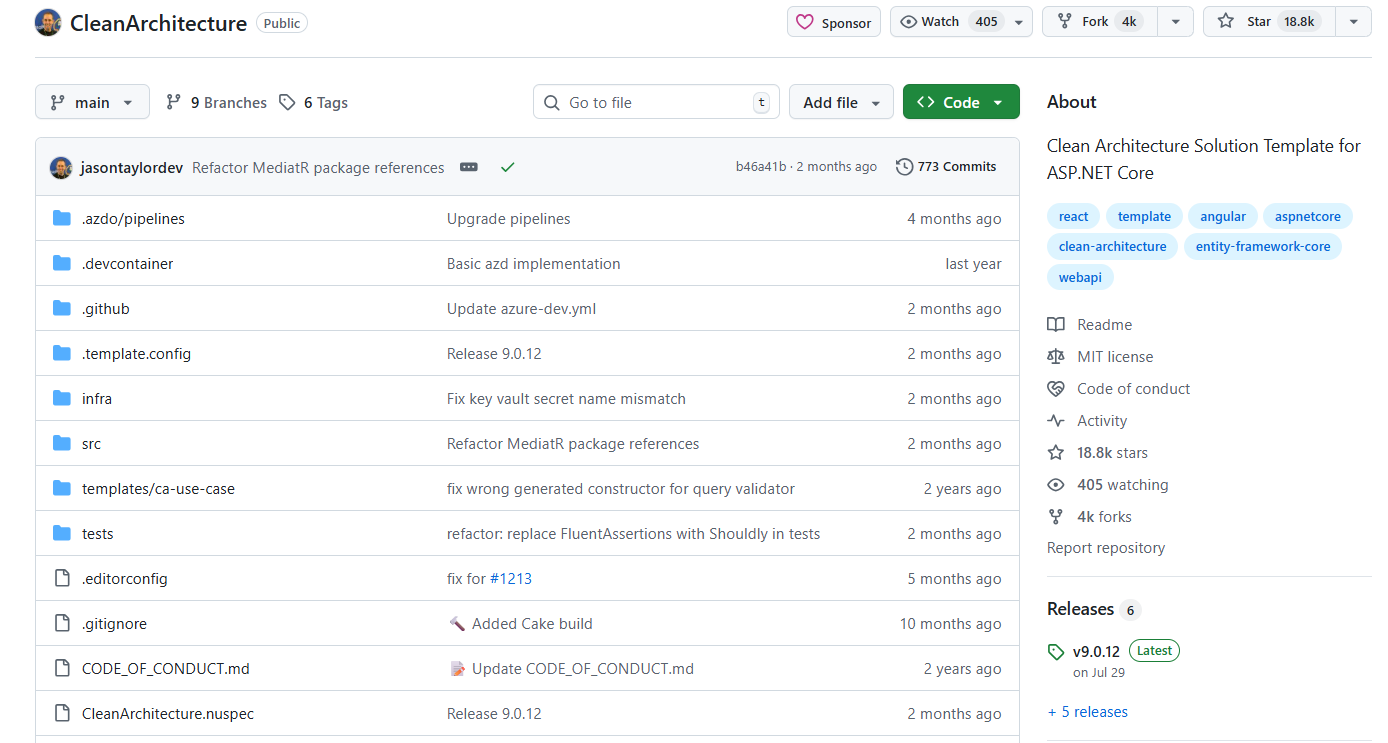Screen dimensions: 1388x743
Task: Open 'Fix key vault secret name mismatch' commit
Action: pyautogui.click(x=566, y=398)
